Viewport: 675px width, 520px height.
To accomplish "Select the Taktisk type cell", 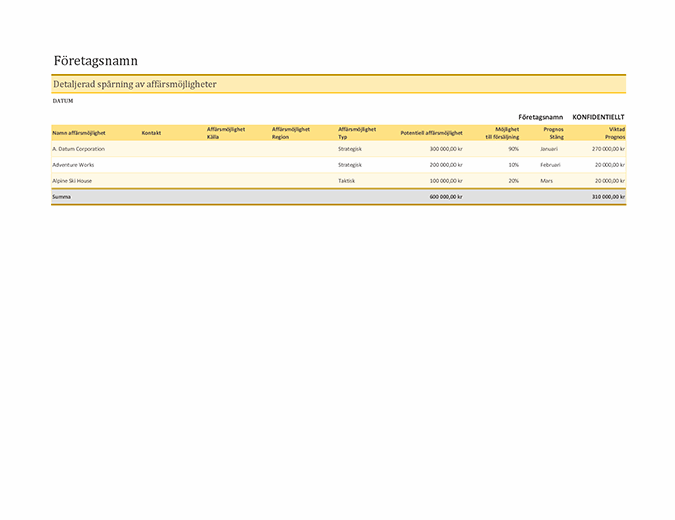I will pos(346,181).
